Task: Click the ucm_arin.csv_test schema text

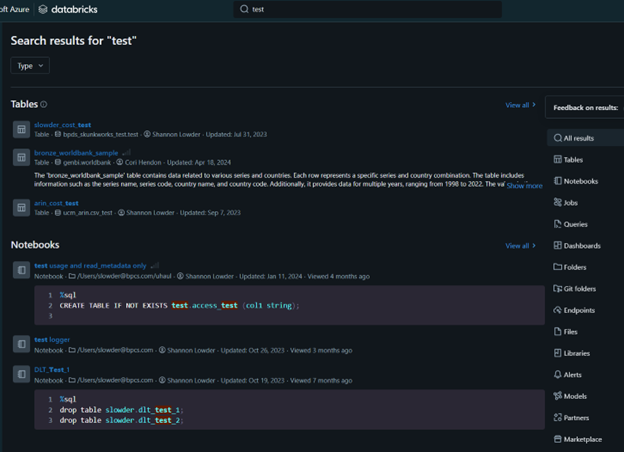Action: tap(88, 213)
